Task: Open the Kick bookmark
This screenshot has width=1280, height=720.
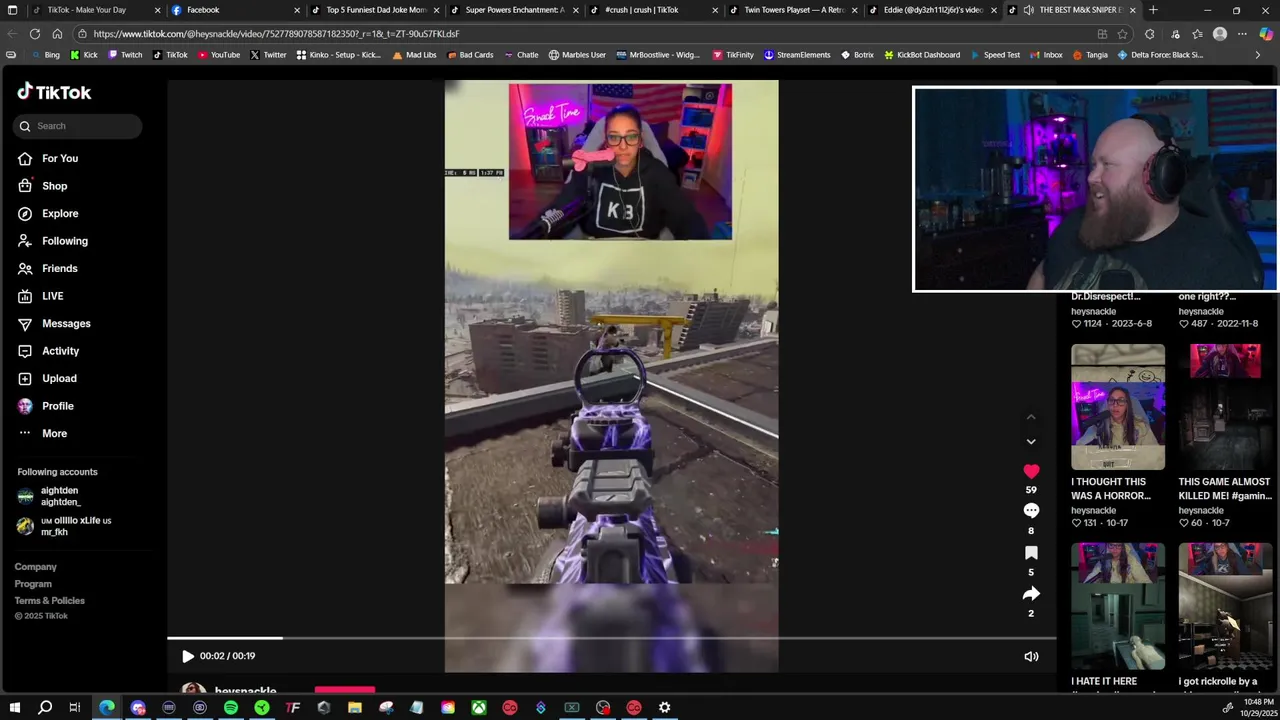Action: (x=83, y=55)
